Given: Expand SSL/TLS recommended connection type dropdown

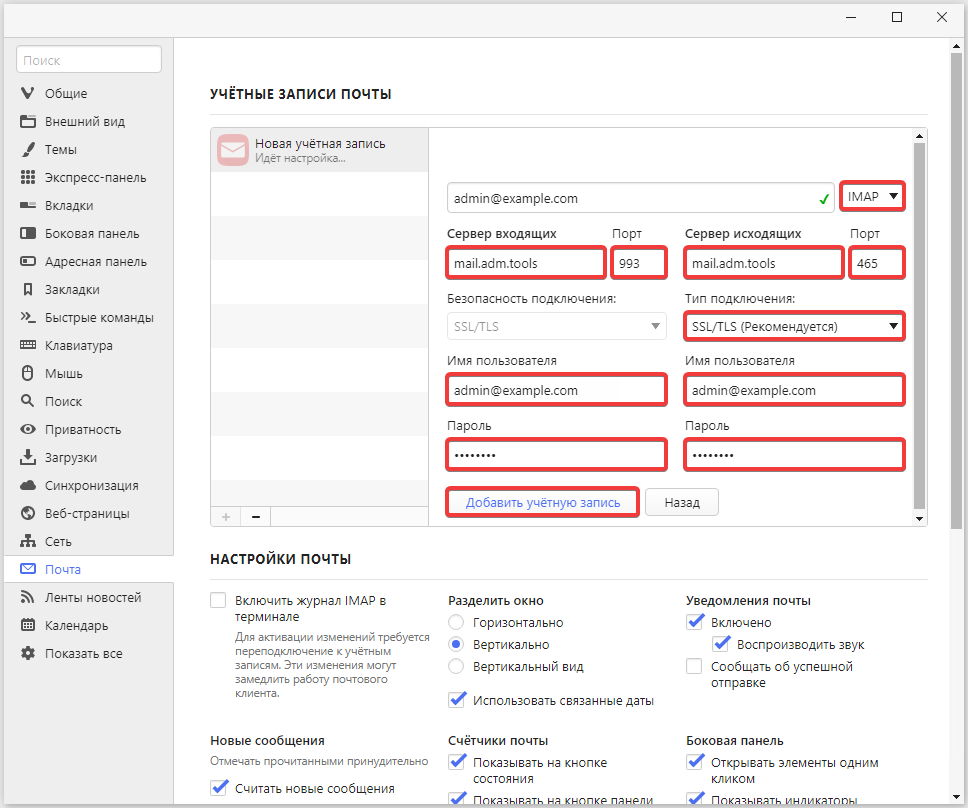Looking at the screenshot, I should (x=794, y=326).
